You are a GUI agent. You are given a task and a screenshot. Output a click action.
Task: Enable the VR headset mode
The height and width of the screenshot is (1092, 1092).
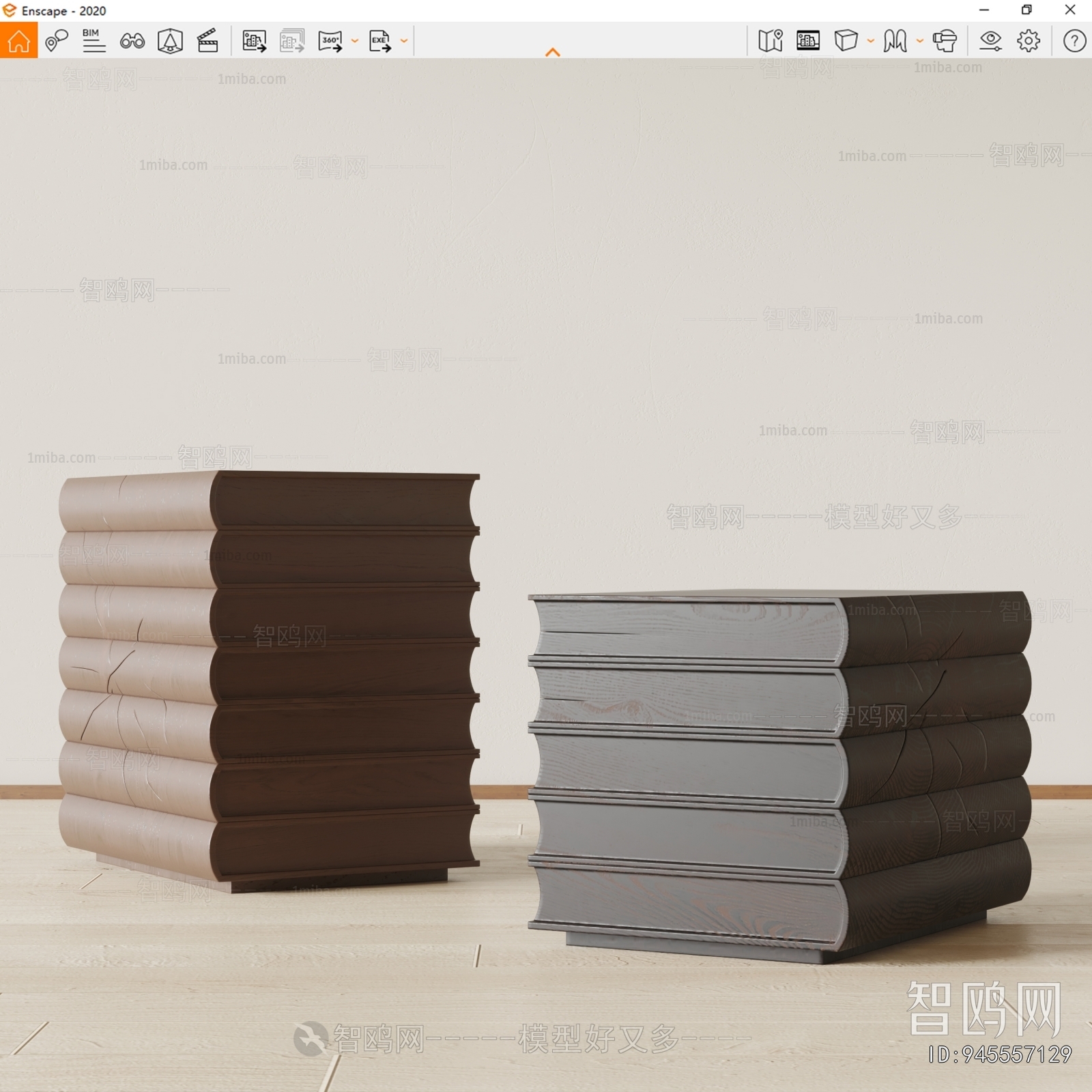[945, 41]
